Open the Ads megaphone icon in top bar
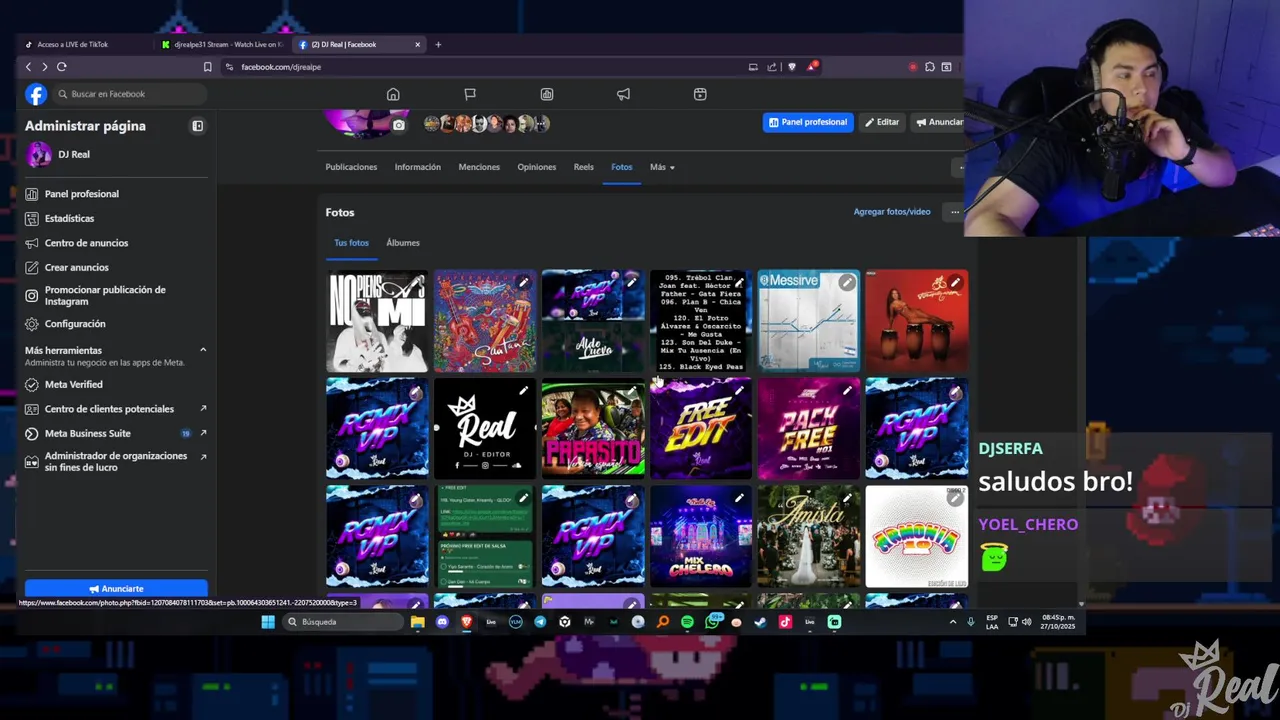This screenshot has height=720, width=1280. [623, 94]
